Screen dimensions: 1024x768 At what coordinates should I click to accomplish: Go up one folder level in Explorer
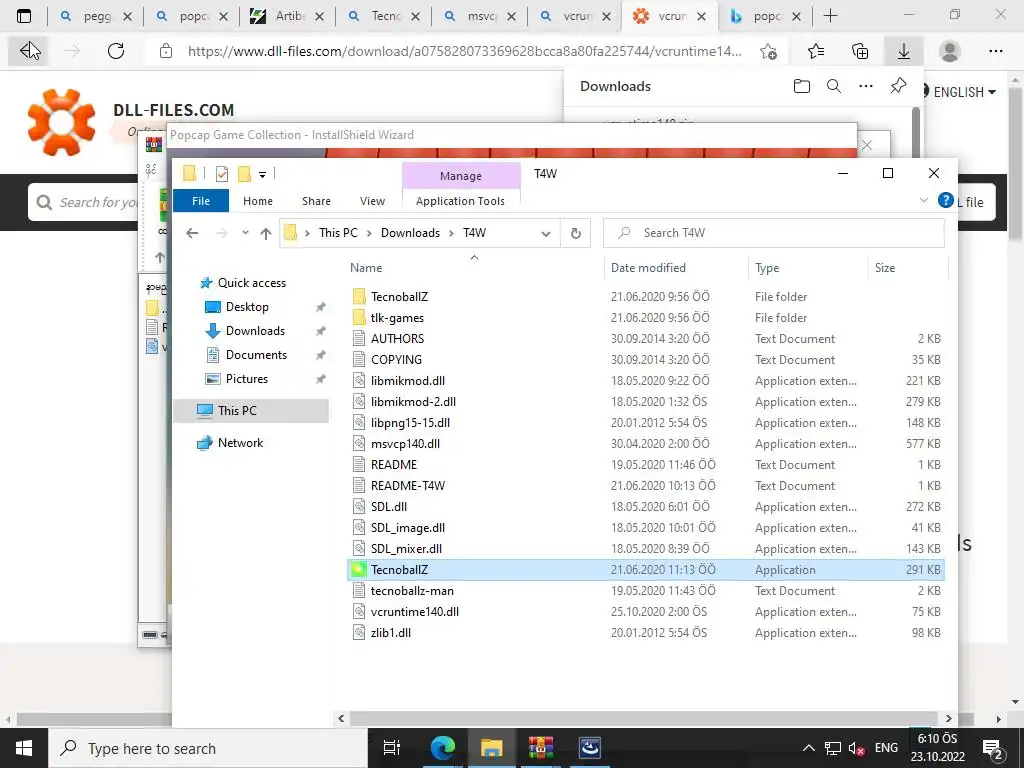[x=265, y=233]
